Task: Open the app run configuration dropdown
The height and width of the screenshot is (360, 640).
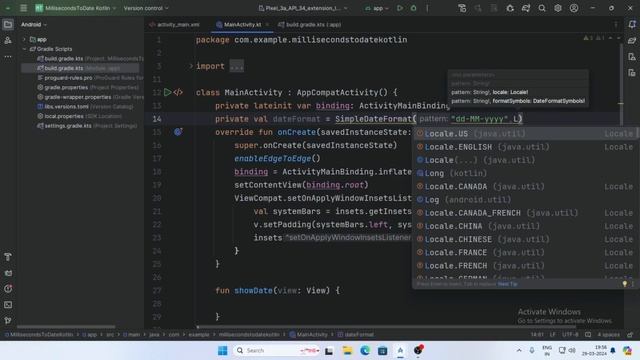Action: (378, 8)
